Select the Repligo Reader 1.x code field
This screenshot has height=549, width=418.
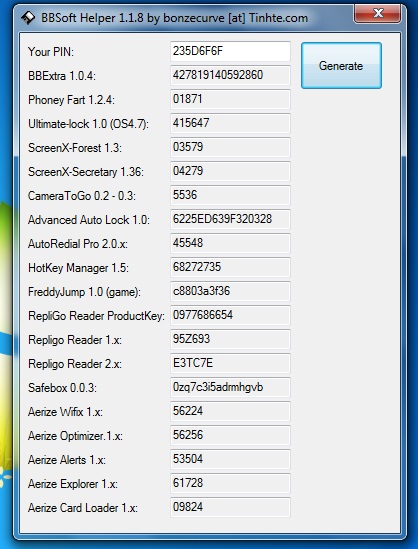(230, 339)
